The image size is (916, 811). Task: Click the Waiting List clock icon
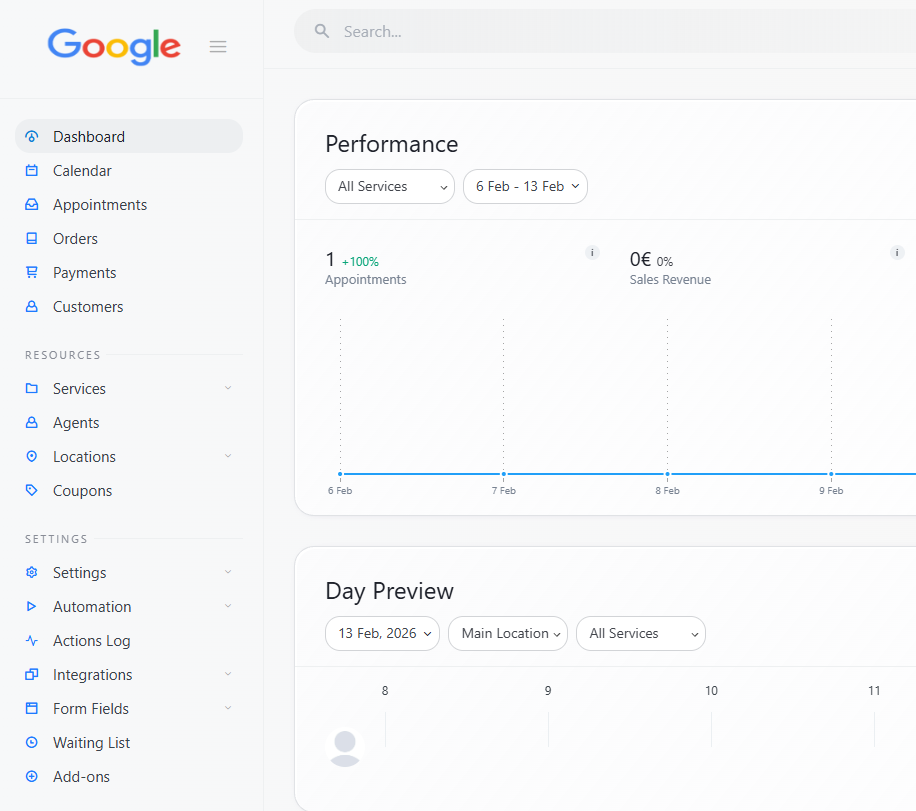(x=32, y=743)
